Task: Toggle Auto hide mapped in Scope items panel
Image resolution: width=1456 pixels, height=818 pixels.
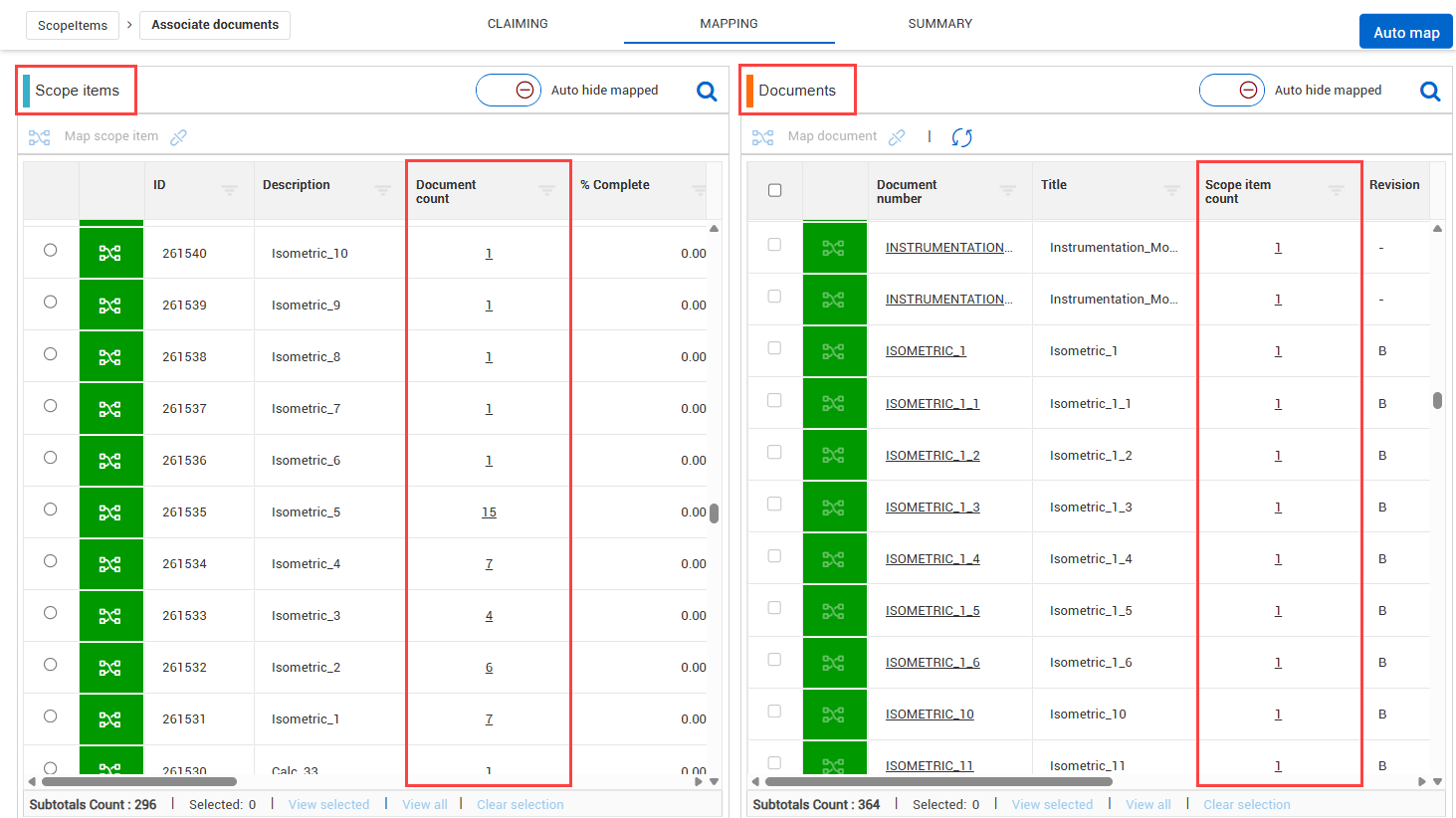Action: tap(509, 91)
